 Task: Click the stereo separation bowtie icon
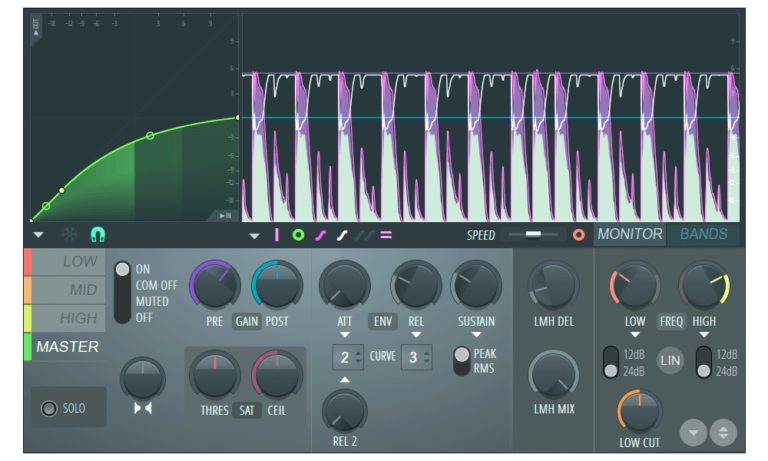click(143, 408)
